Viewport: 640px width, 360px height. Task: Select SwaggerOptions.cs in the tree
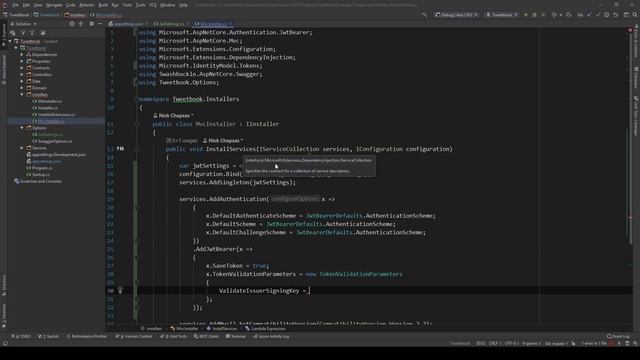(52, 141)
